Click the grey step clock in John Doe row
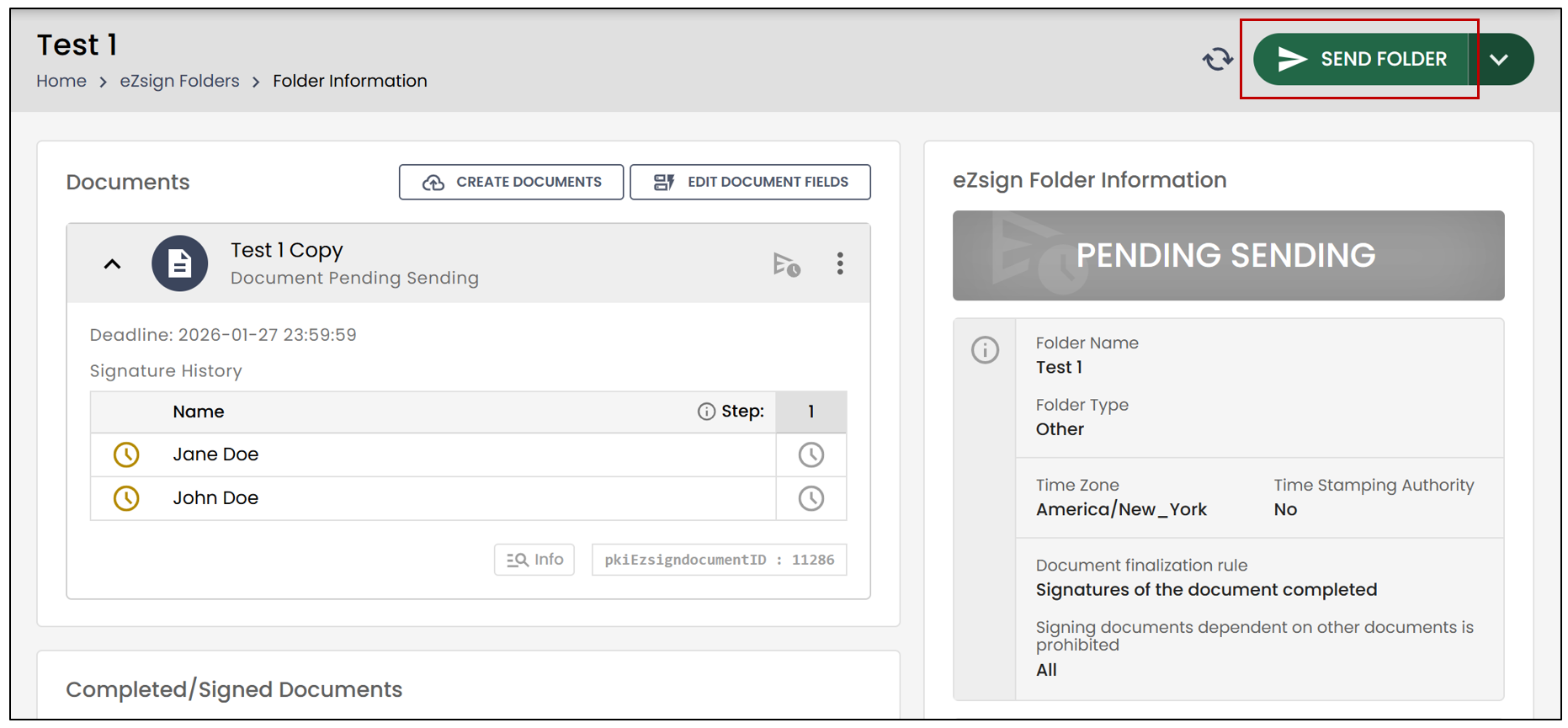This screenshot has height=728, width=1568. (811, 499)
